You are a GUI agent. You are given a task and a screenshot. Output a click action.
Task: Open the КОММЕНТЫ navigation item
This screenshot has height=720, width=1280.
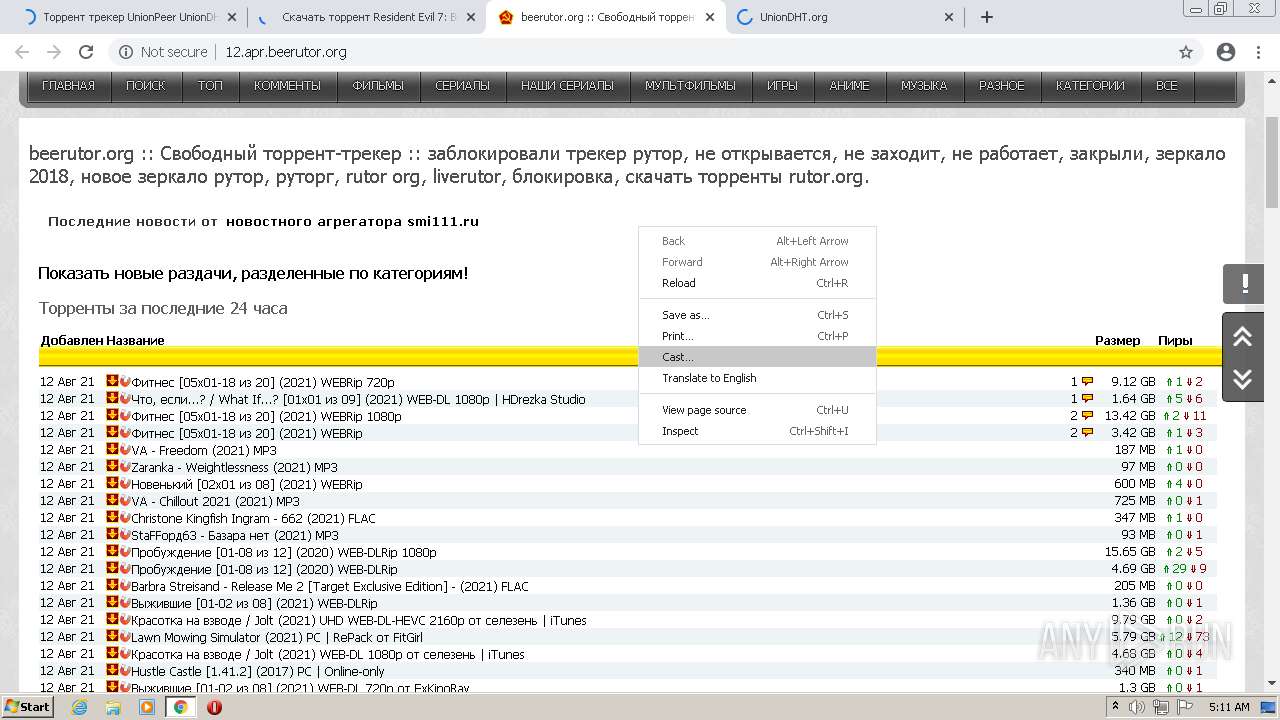click(288, 86)
